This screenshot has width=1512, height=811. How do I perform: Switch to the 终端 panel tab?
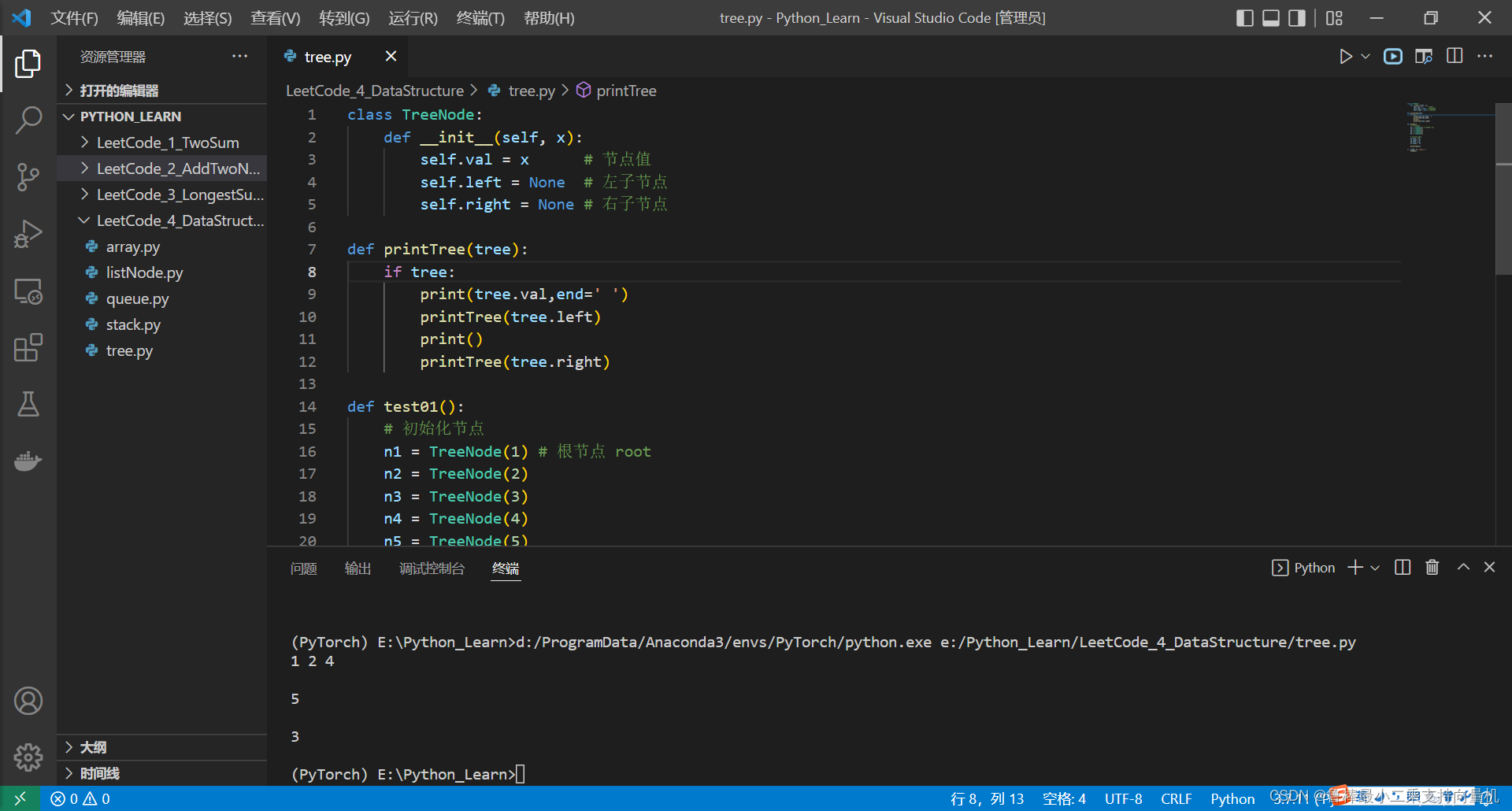(506, 568)
